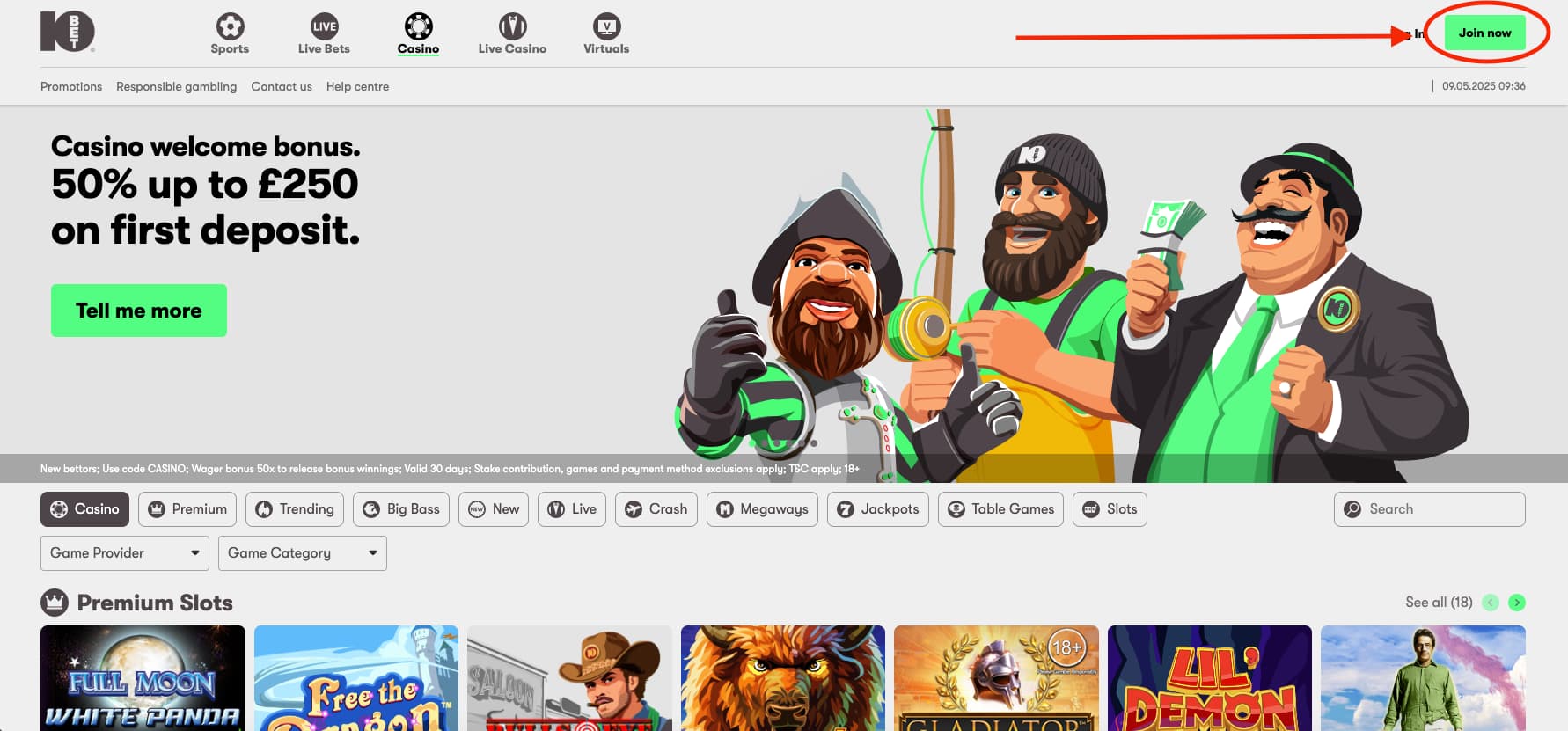Show next Premium Slots with green arrow
The width and height of the screenshot is (1568, 731).
click(x=1516, y=603)
